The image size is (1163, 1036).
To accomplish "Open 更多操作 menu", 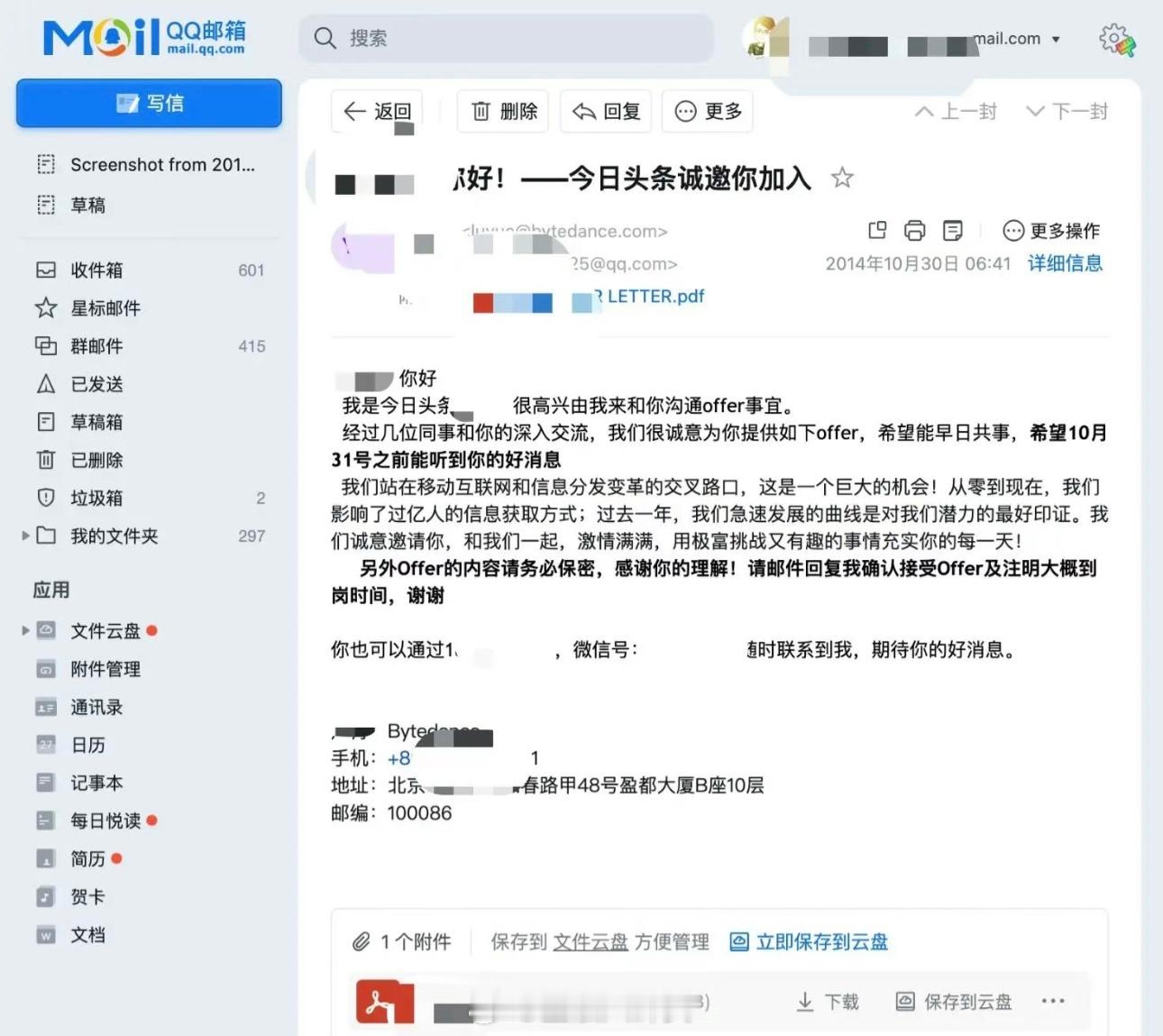I will click(x=1051, y=231).
